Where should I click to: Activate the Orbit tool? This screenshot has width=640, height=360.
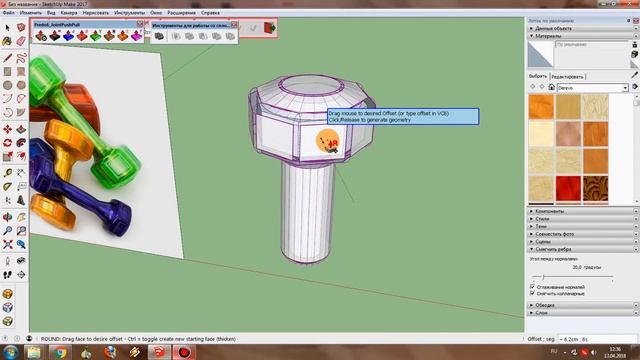coord(7,217)
